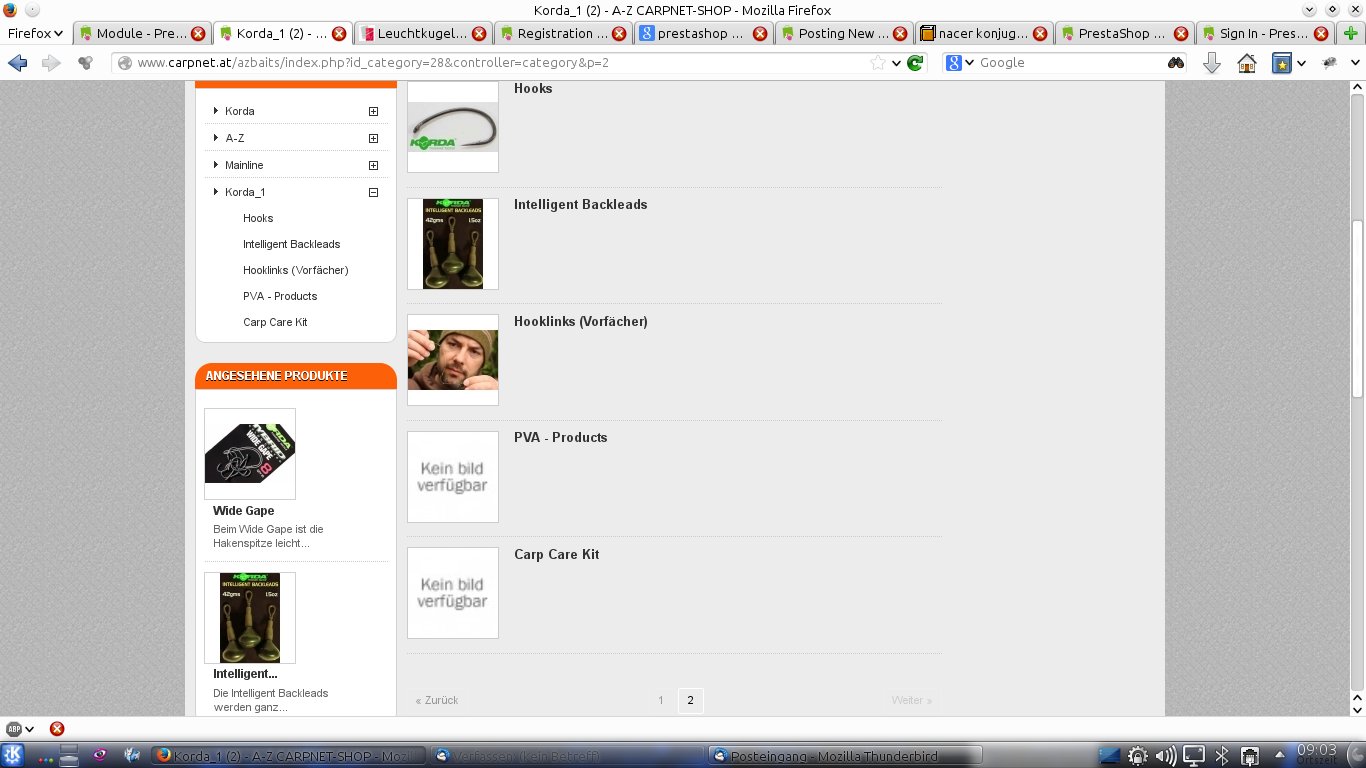Click the binoculars search icon
Screen dimensions: 1366x768
(x=1176, y=63)
